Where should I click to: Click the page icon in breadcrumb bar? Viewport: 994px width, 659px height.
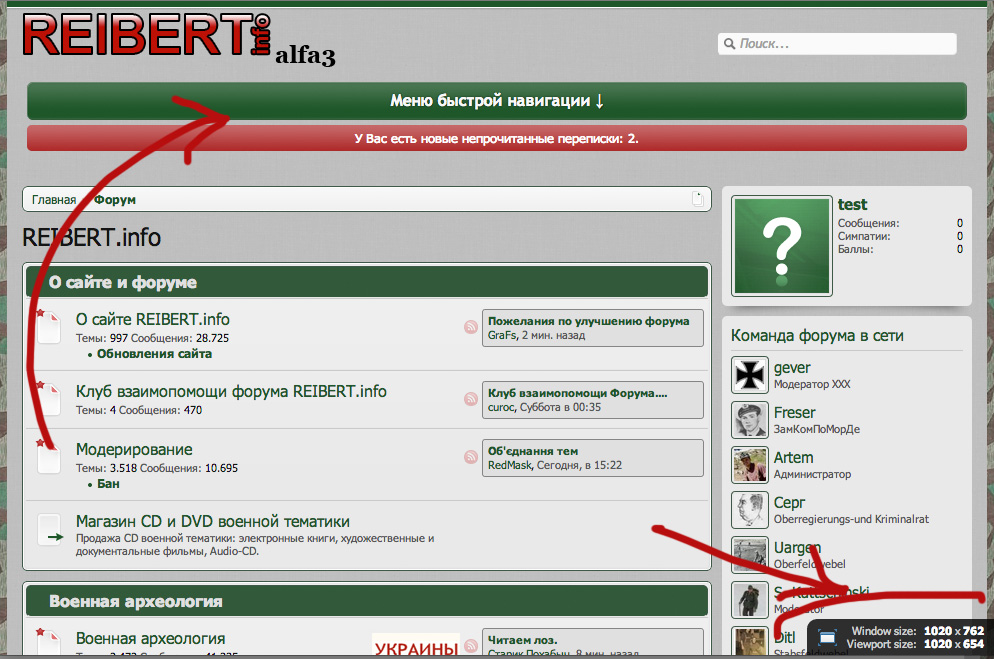coord(697,199)
